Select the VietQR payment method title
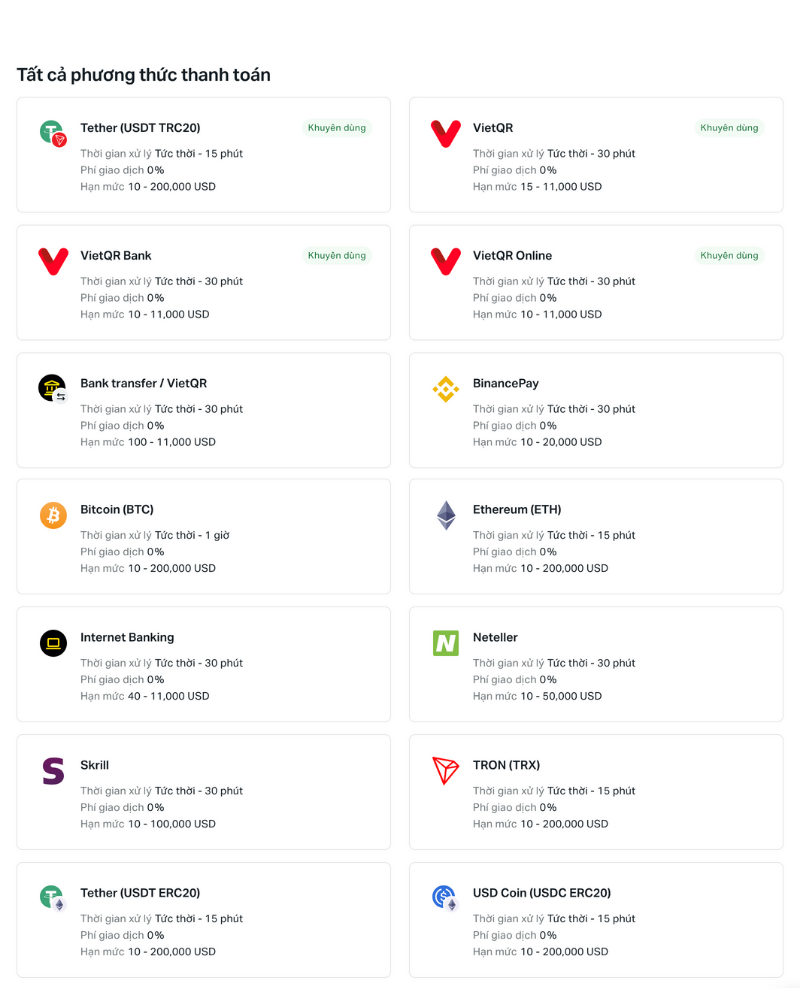This screenshot has height=1000, width=800. (x=493, y=128)
